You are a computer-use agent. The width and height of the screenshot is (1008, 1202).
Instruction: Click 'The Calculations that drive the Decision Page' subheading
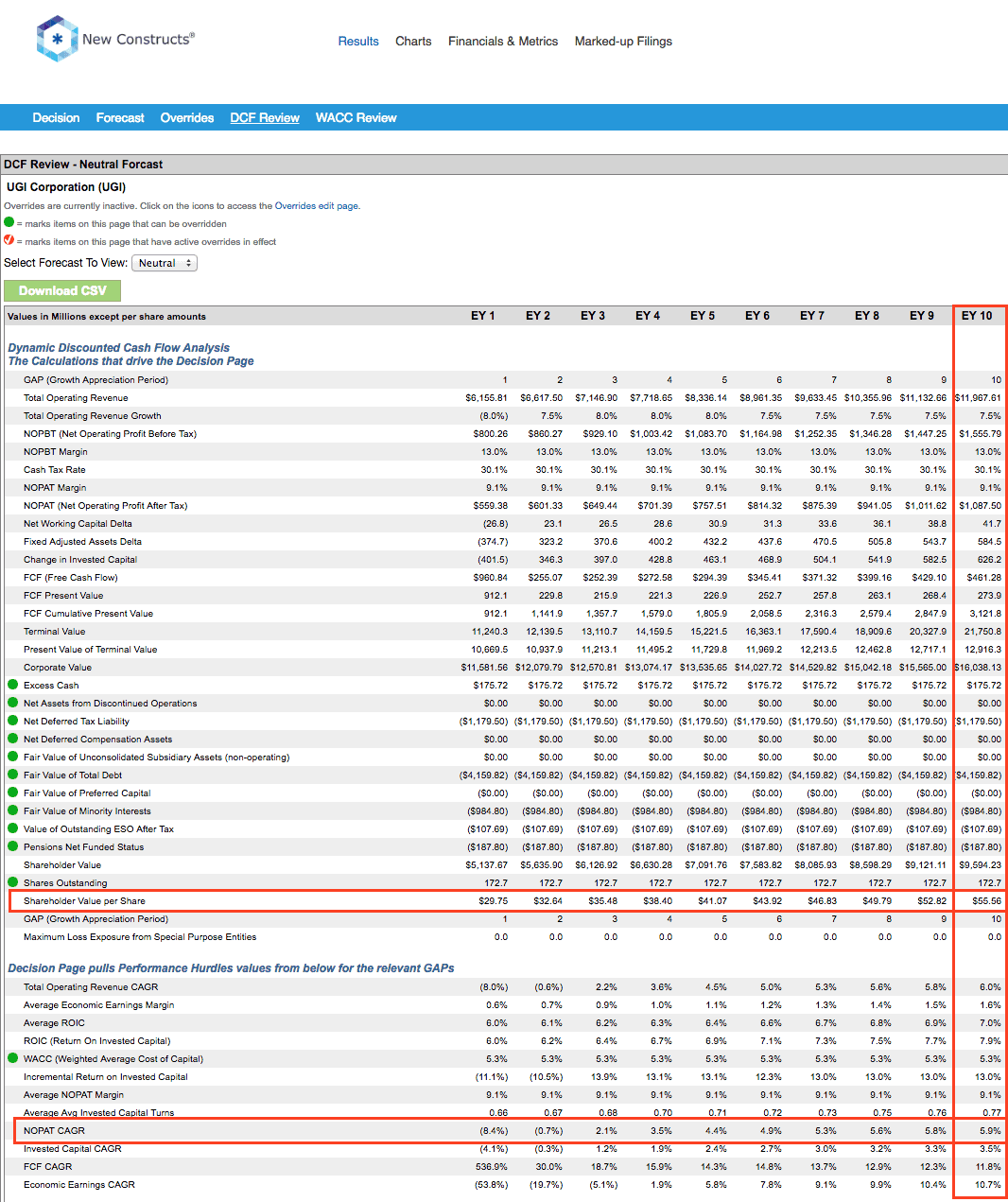tap(130, 361)
